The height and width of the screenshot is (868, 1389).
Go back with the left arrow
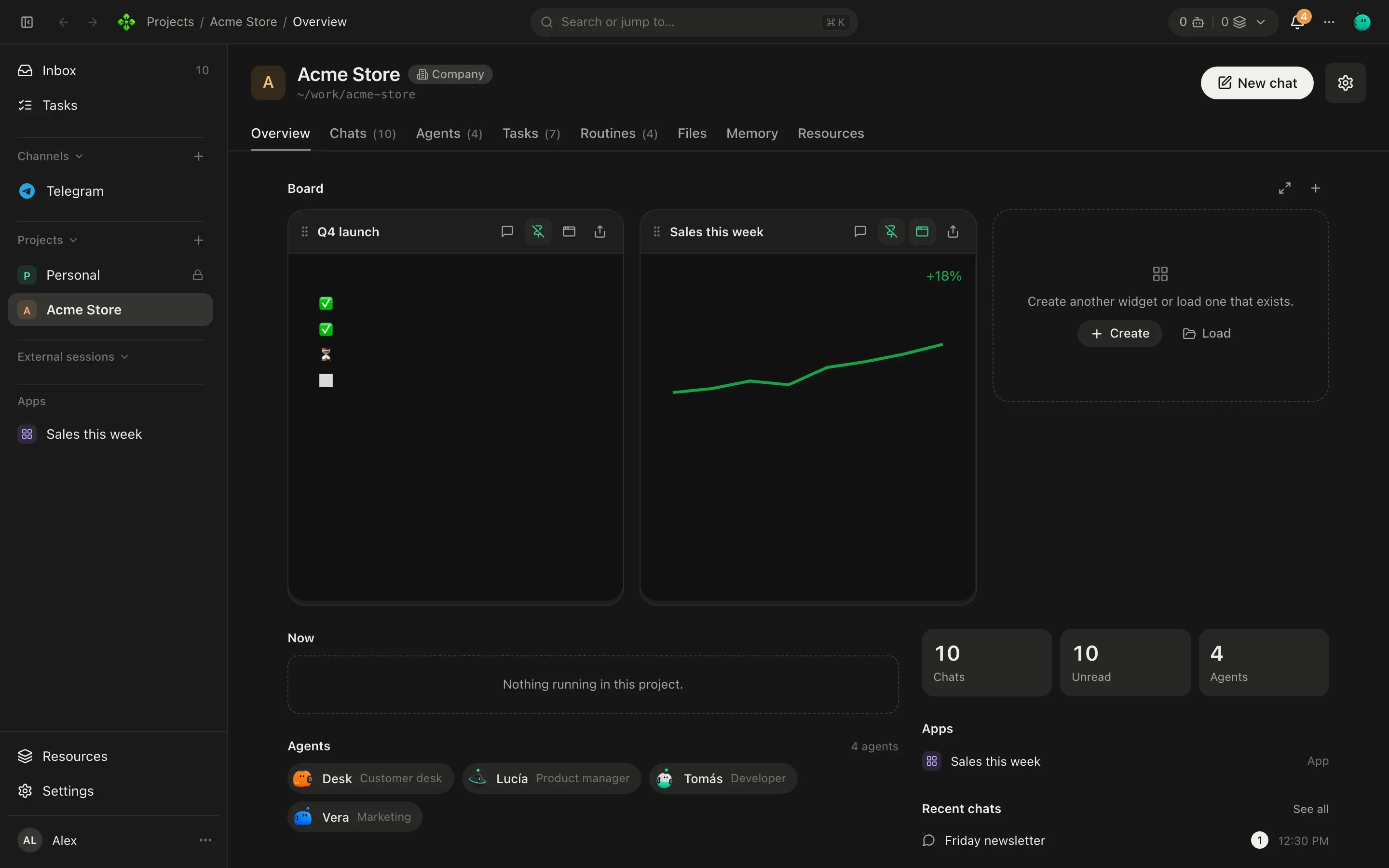[64, 22]
